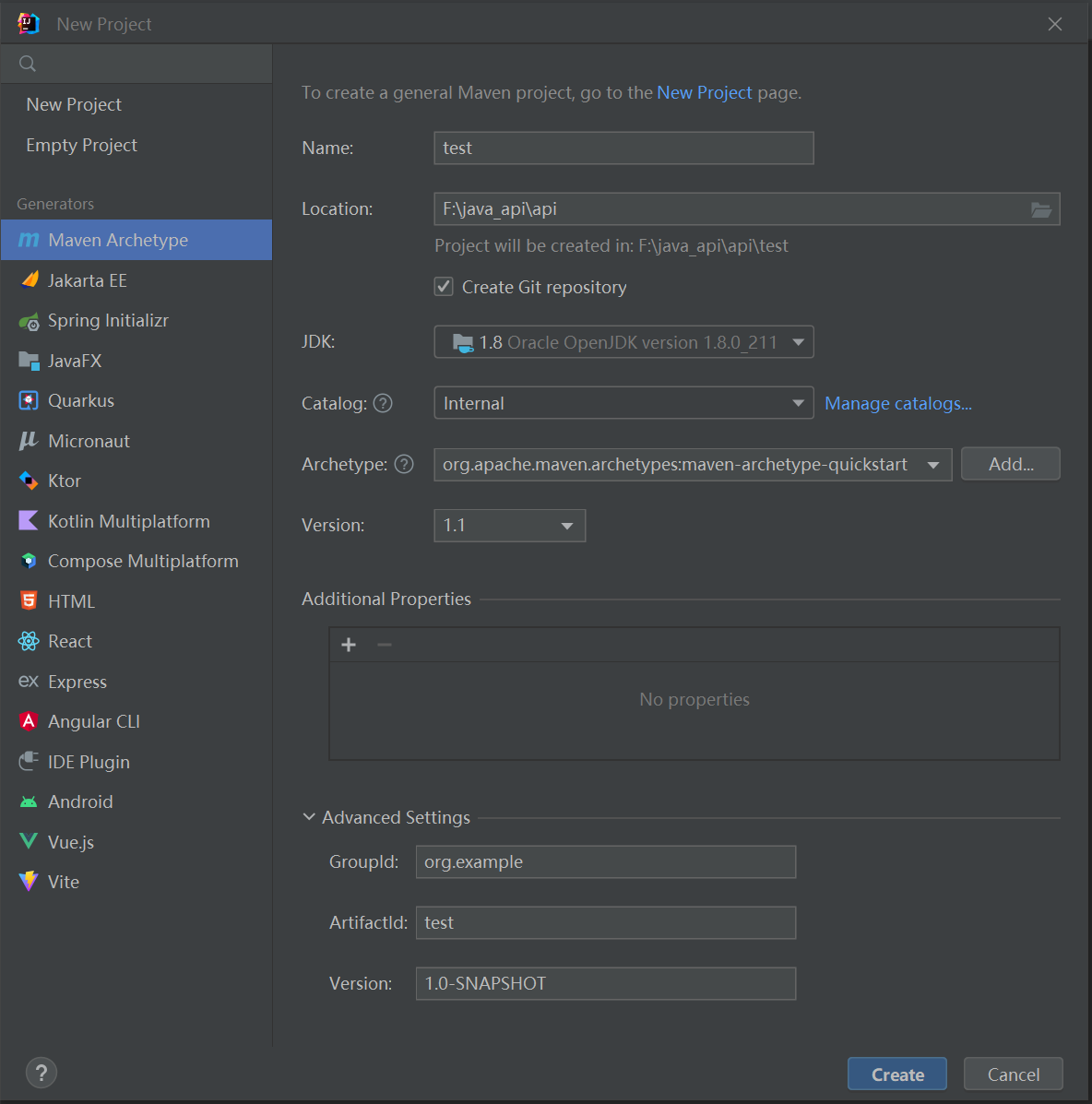The height and width of the screenshot is (1104, 1092).
Task: Open the Manage catalogs... link
Action: pyautogui.click(x=898, y=403)
